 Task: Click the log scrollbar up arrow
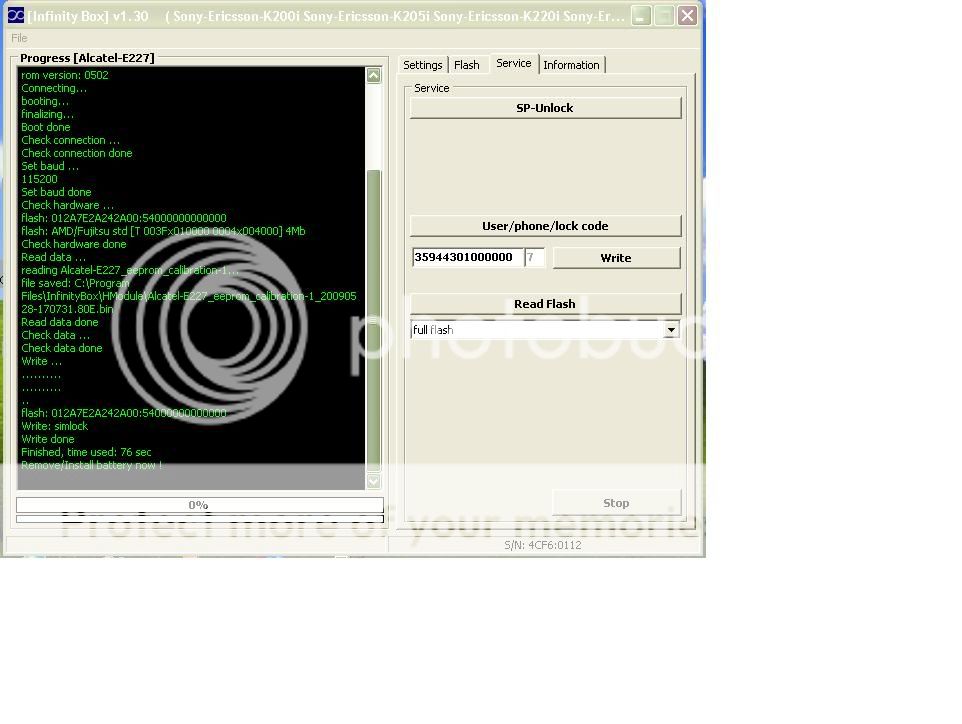tap(374, 76)
